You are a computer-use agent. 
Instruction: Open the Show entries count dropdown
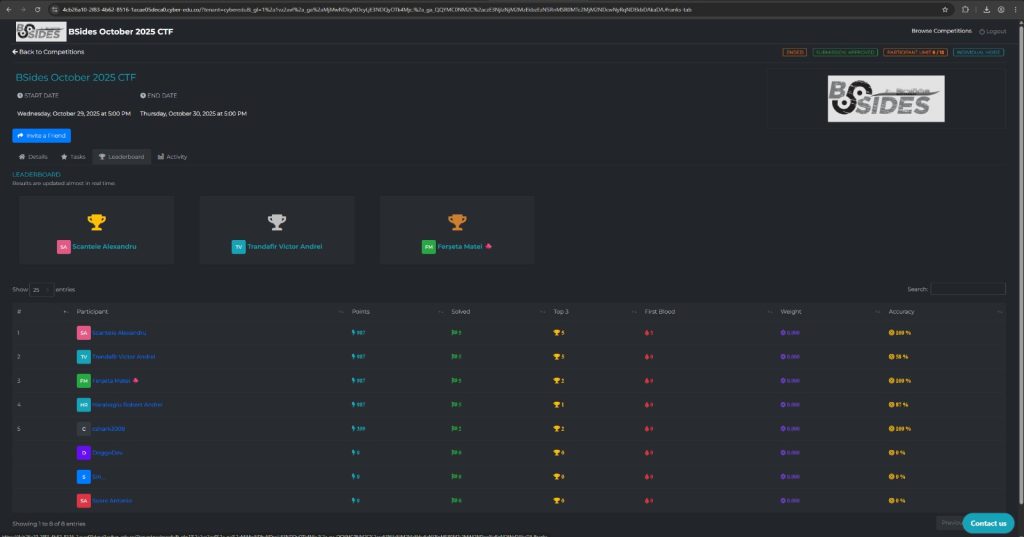click(41, 289)
